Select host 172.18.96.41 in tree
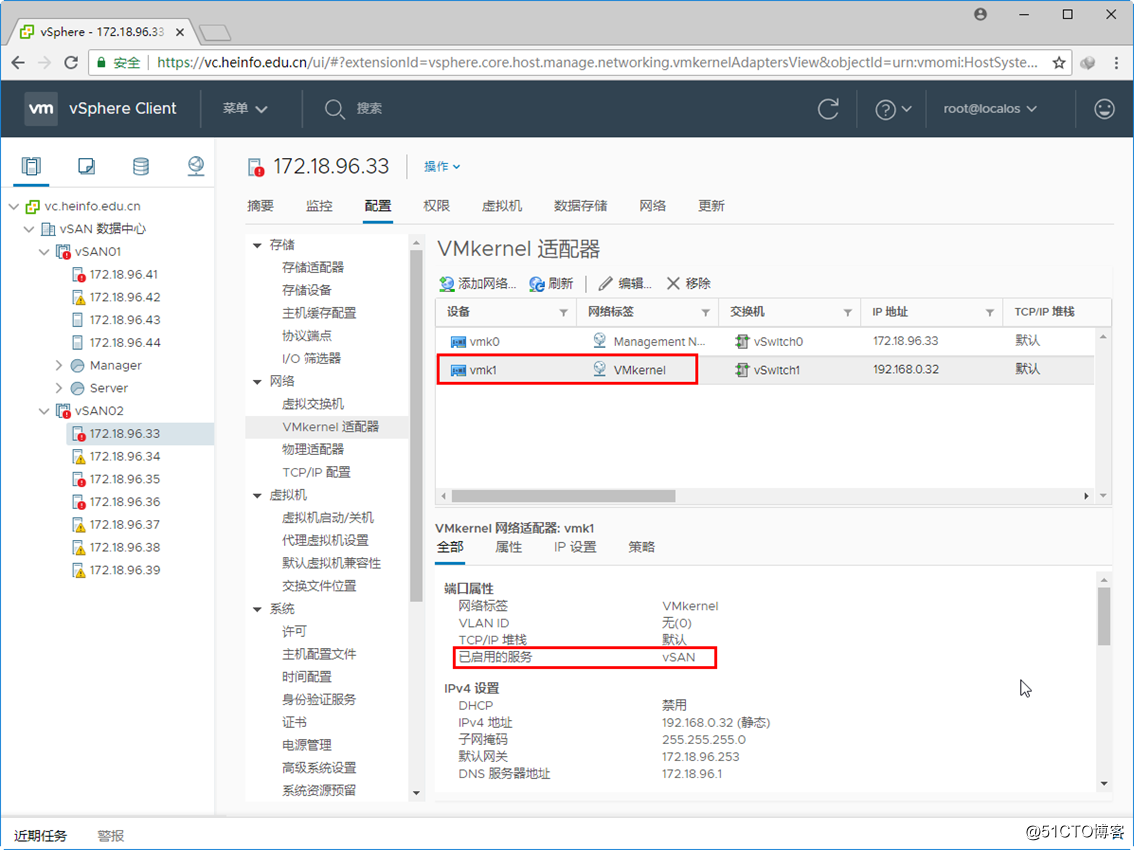 [124, 275]
